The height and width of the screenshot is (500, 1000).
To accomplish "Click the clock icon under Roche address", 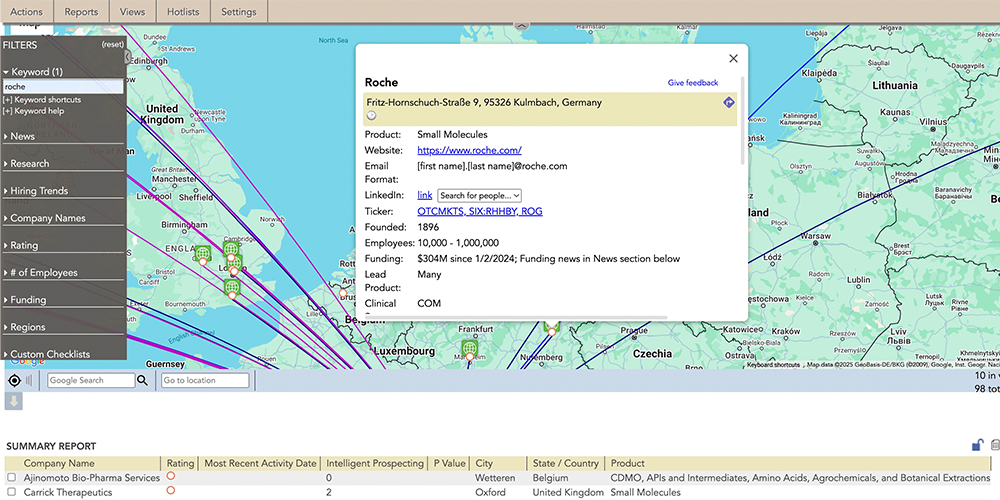I will 372,115.
